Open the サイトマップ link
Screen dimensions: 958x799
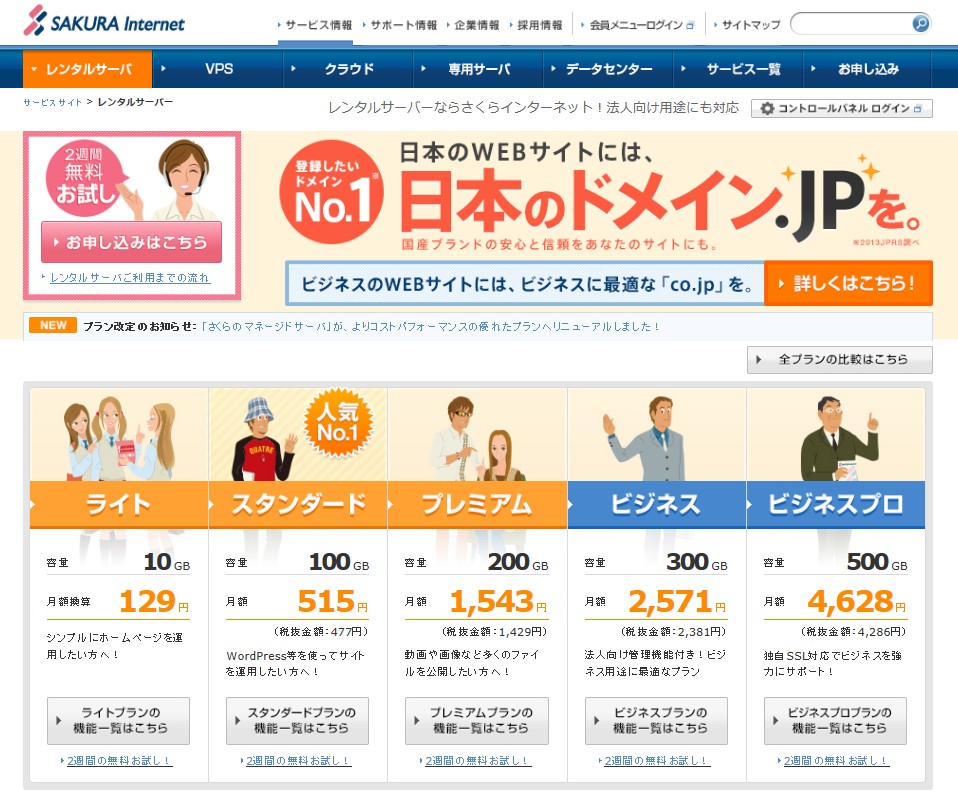748,25
